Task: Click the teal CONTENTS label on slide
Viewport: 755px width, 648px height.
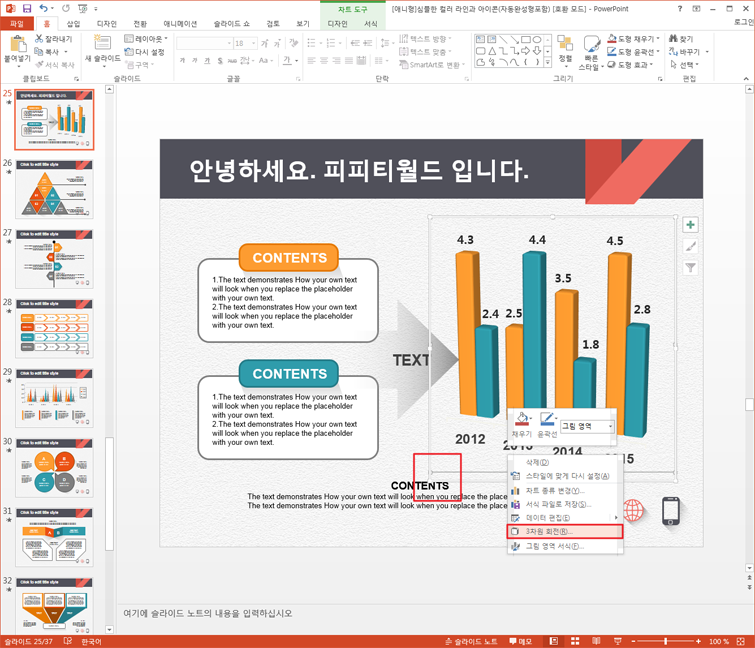Action: tap(289, 374)
